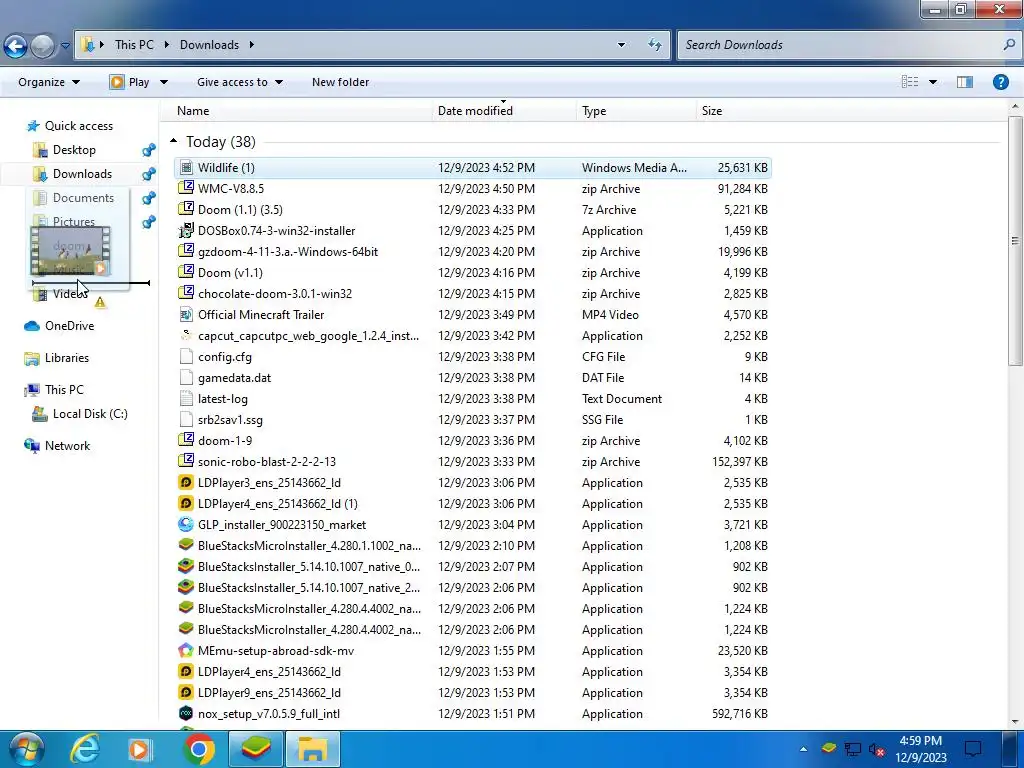Click the vertical scrollbar thumb
Image resolution: width=1024 pixels, height=768 pixels.
[1014, 240]
